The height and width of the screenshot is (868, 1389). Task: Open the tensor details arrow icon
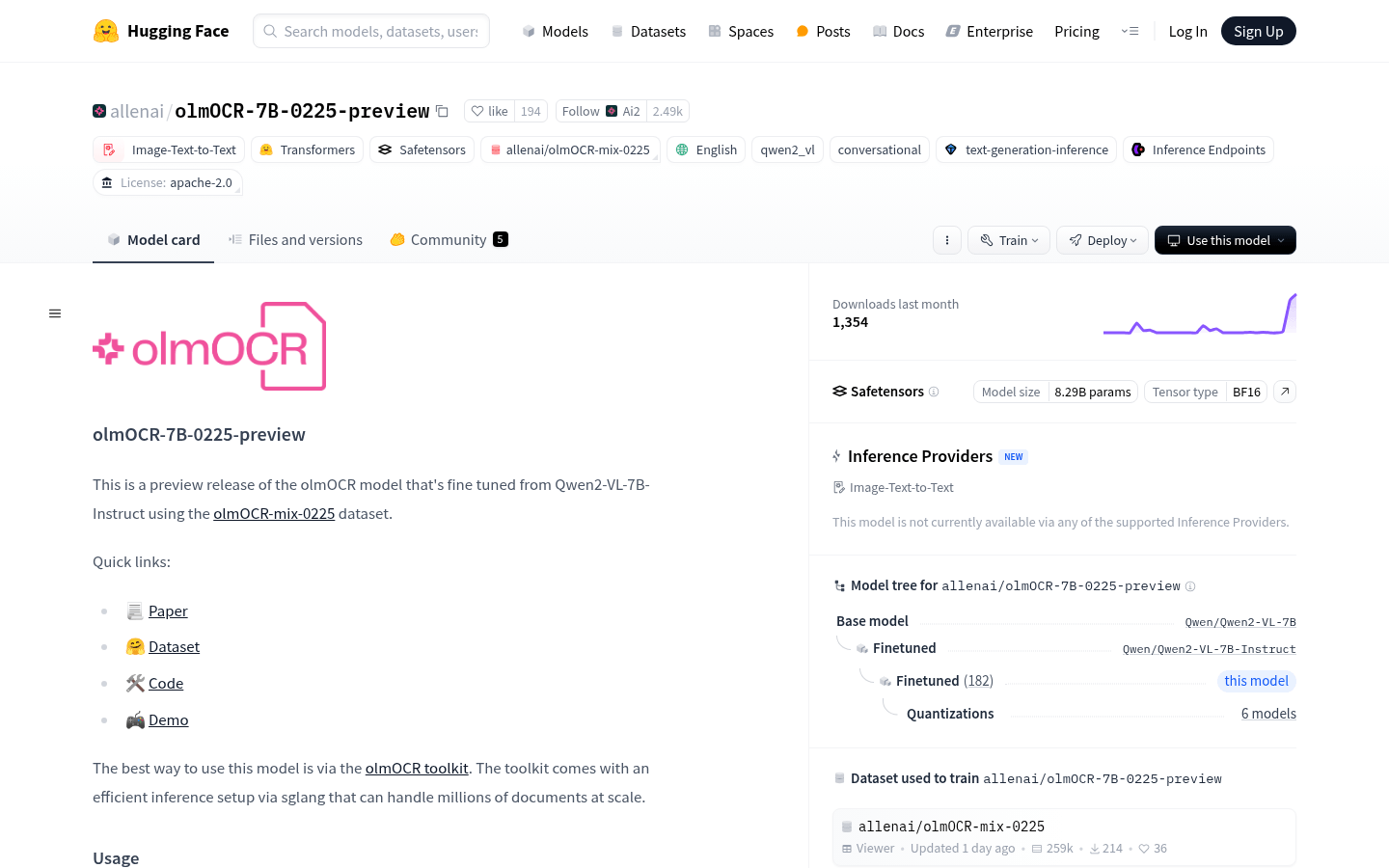tap(1284, 392)
